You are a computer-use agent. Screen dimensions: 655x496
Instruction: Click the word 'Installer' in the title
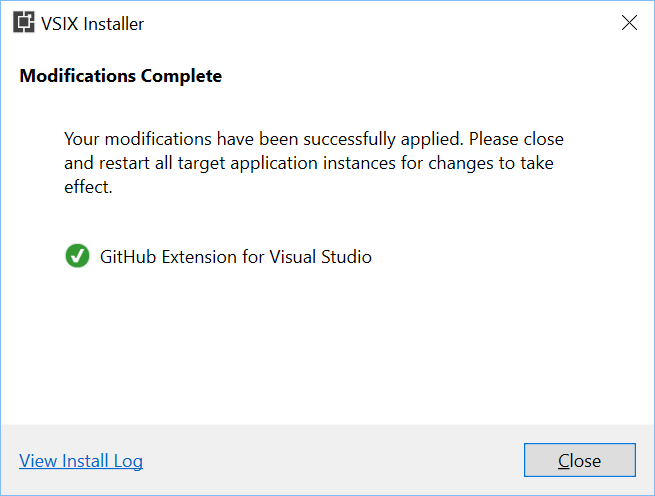tap(114, 24)
